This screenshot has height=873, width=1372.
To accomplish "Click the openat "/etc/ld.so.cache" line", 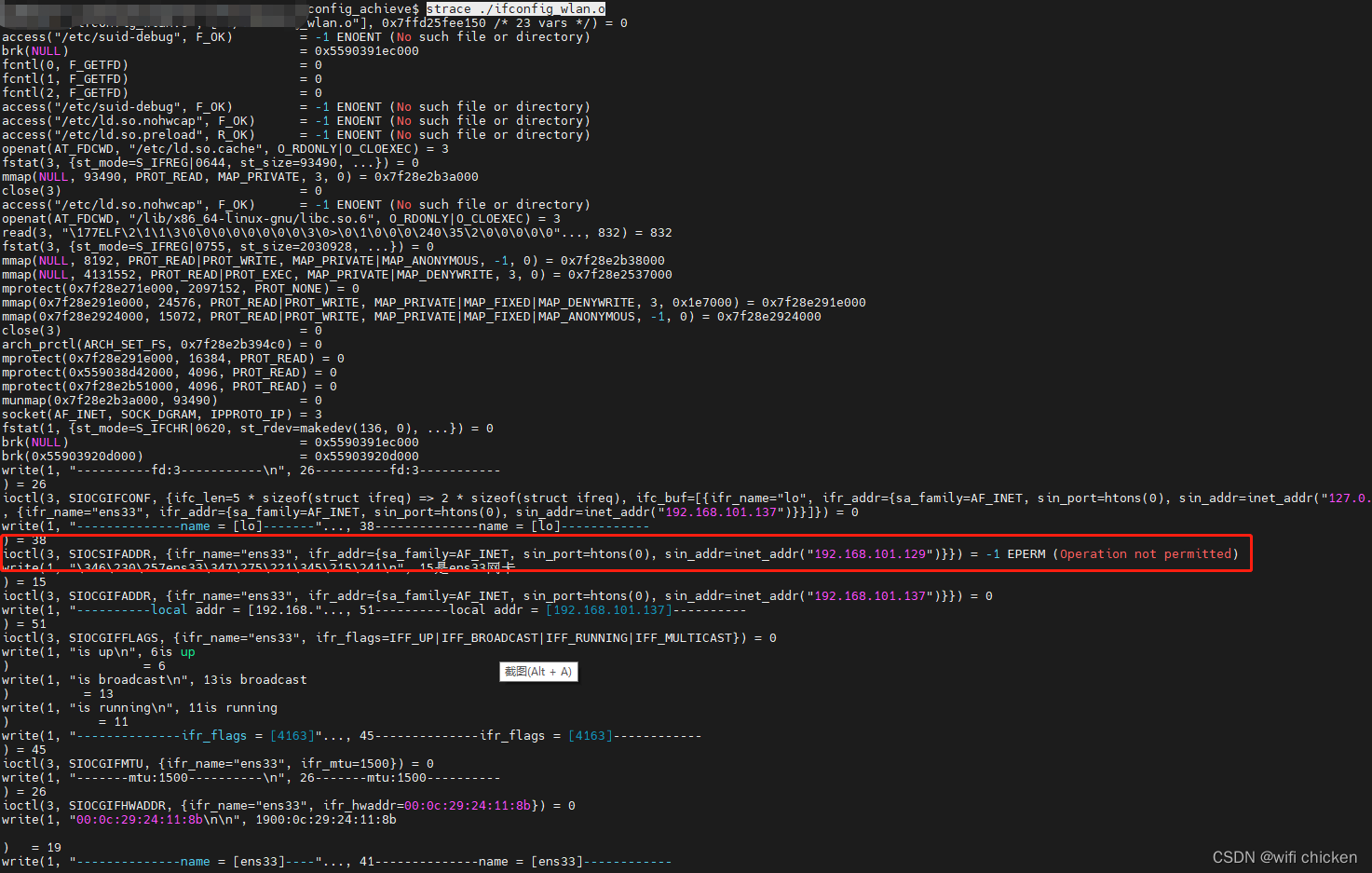I will (225, 149).
